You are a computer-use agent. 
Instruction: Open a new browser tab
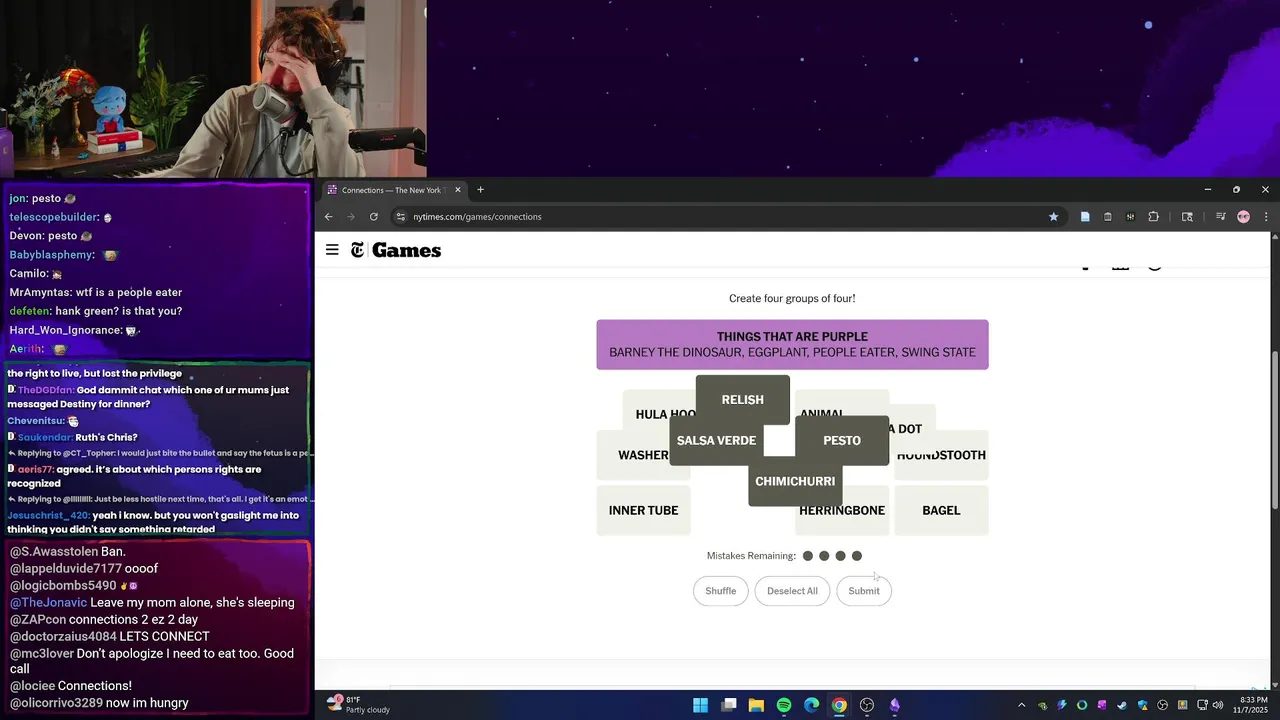point(480,190)
